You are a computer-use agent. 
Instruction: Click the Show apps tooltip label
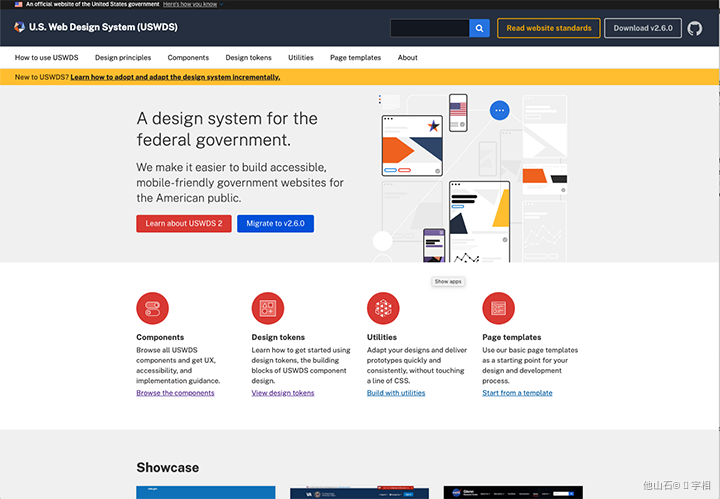click(x=448, y=281)
